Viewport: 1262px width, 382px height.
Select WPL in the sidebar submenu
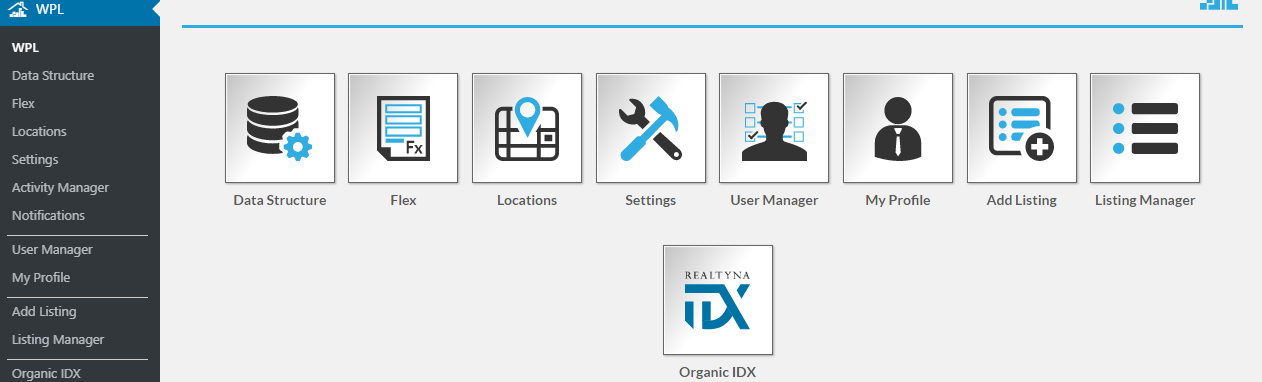click(x=25, y=47)
